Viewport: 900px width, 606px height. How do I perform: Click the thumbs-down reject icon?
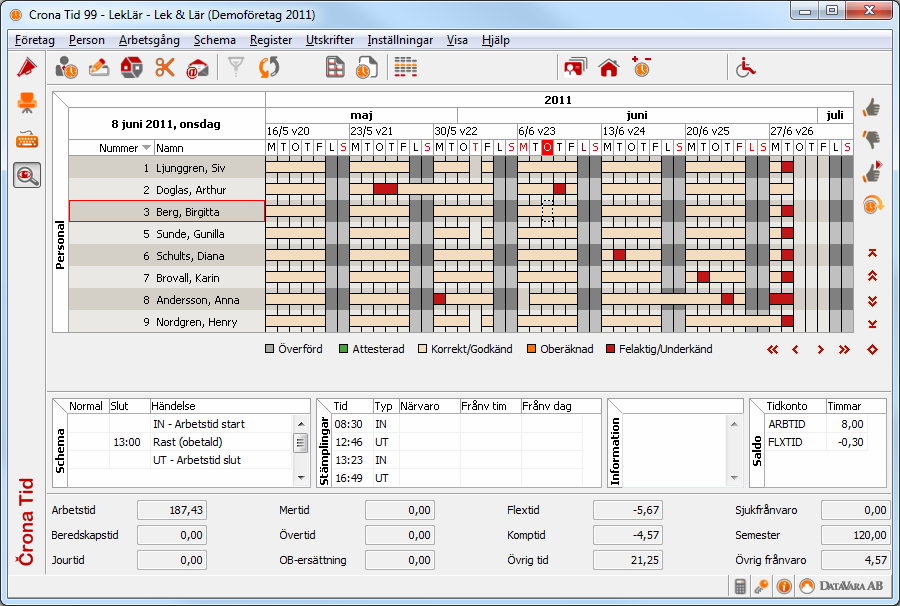[872, 139]
